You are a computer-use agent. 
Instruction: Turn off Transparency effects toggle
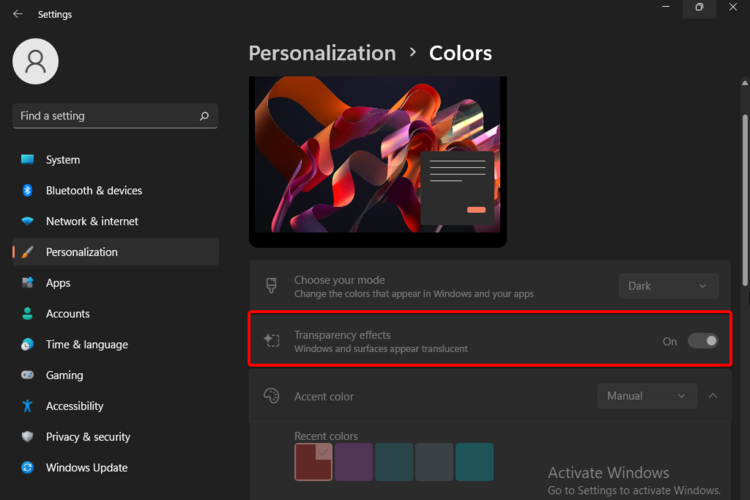(702, 341)
